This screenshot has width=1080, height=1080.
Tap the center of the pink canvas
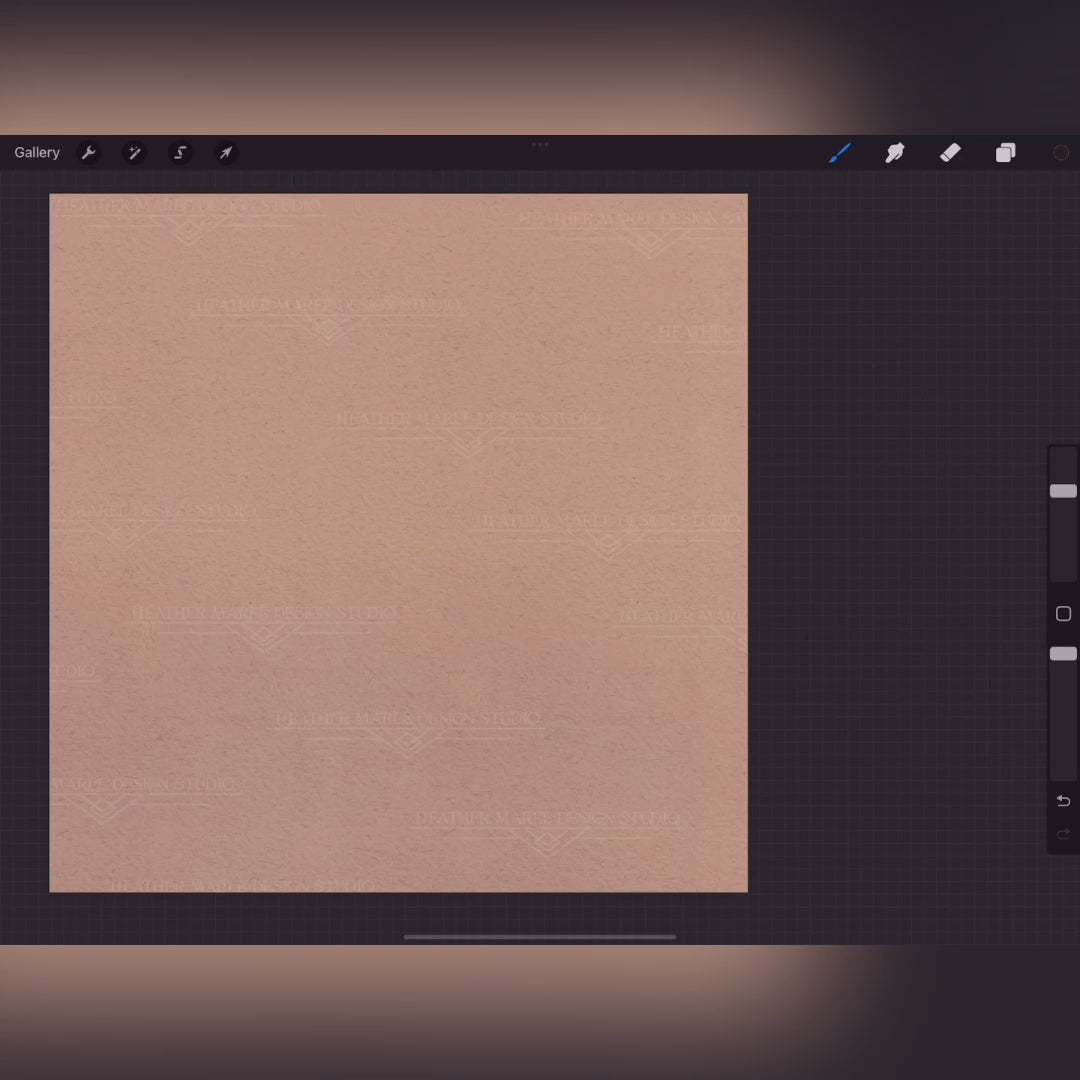click(x=398, y=543)
